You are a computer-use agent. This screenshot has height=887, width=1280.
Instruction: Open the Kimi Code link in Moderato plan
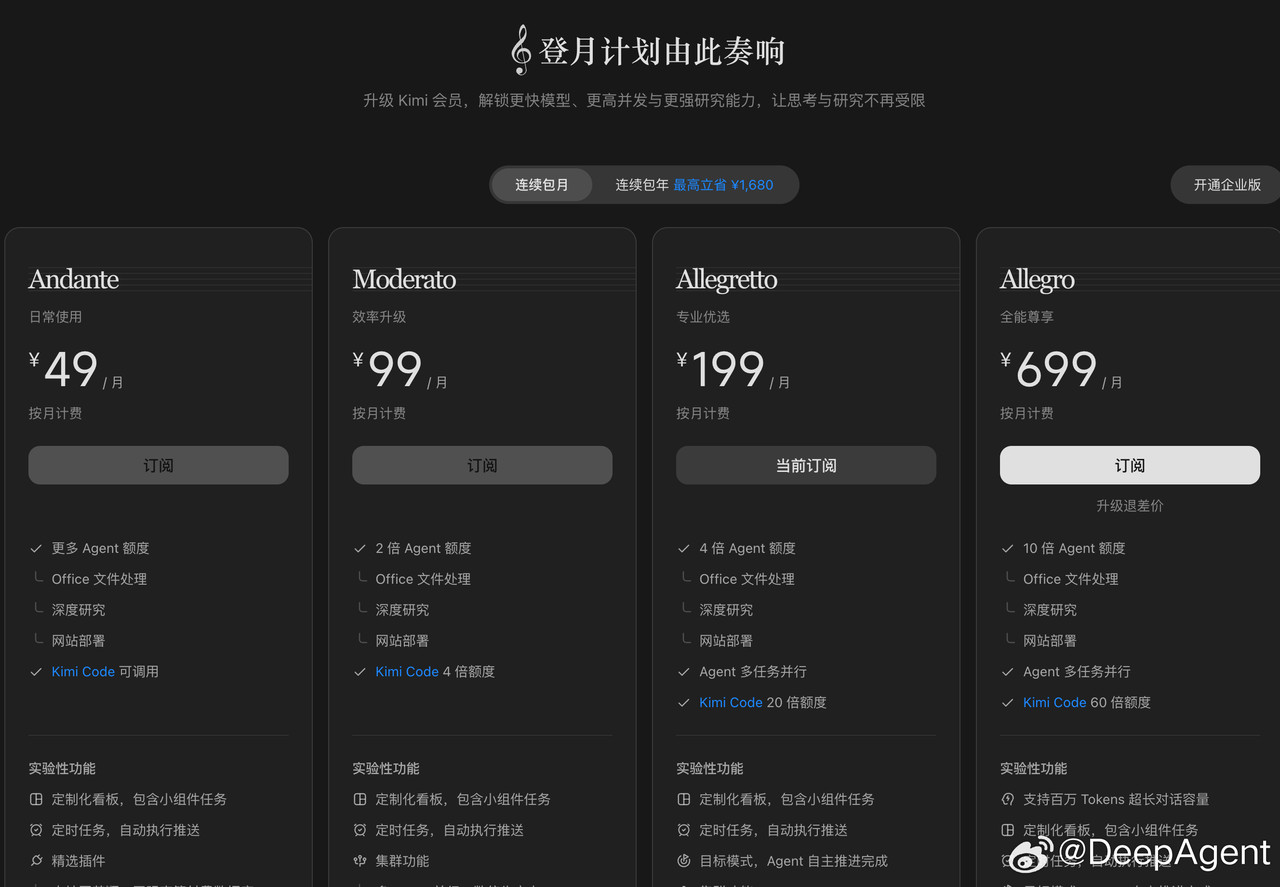click(x=407, y=672)
